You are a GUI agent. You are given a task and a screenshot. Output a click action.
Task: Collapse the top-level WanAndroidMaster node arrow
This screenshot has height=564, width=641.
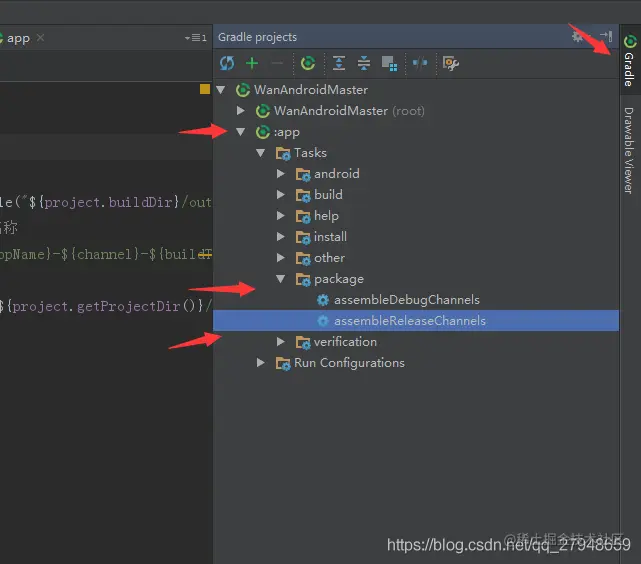(x=221, y=90)
